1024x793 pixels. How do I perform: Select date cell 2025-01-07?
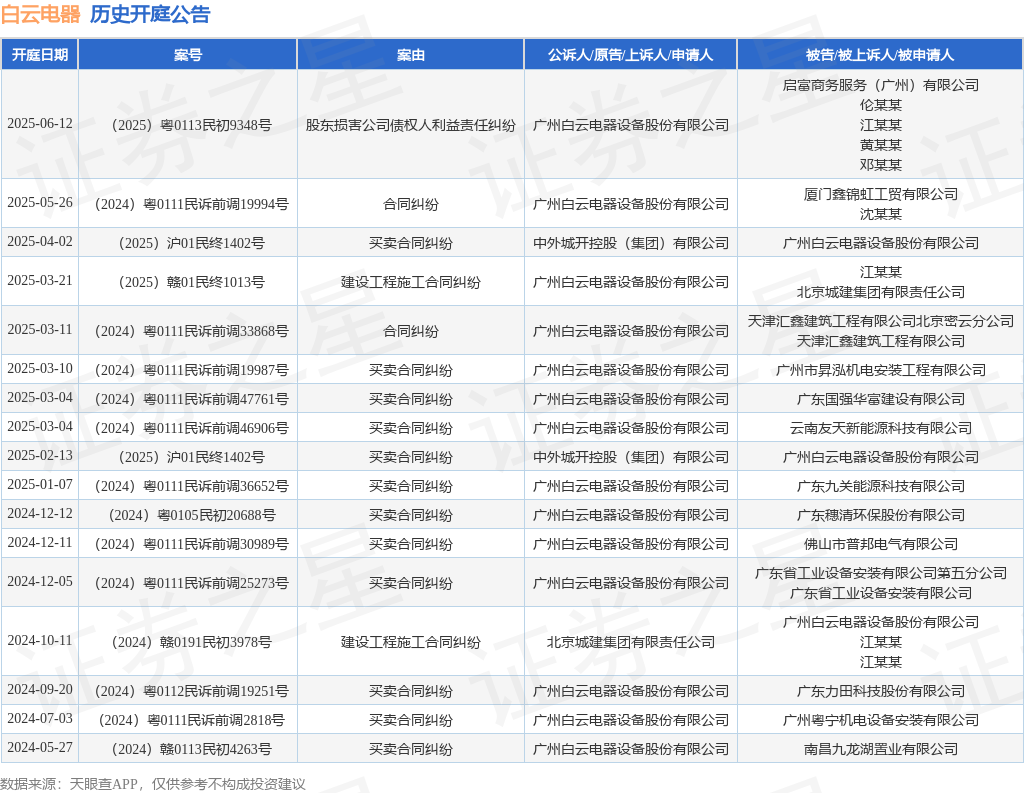(x=40, y=485)
